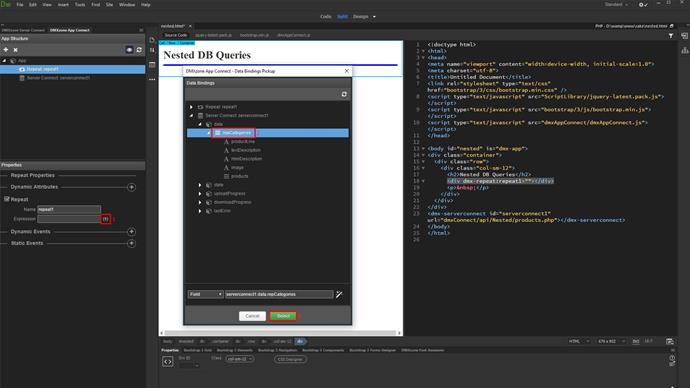Click the output panel icon in status bar
This screenshot has width=690, height=388.
tap(669, 341)
